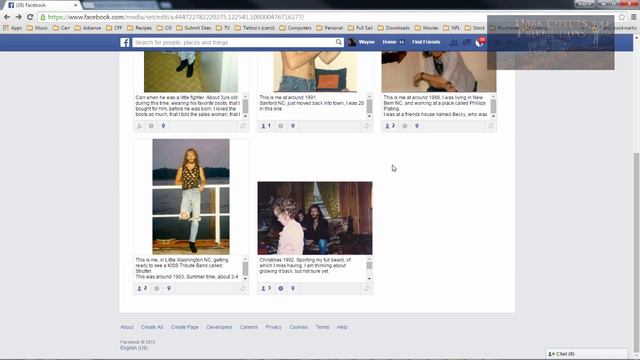The image size is (640, 360).
Task: Tag people on the little fighter boots photo
Action: coord(140,126)
